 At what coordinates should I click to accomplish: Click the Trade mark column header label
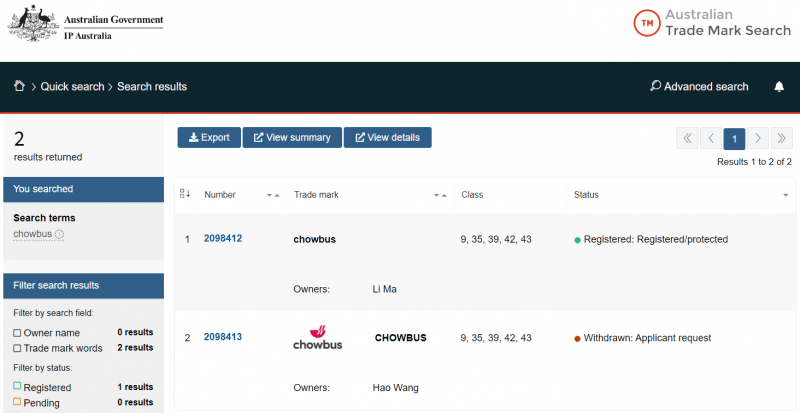click(x=316, y=195)
